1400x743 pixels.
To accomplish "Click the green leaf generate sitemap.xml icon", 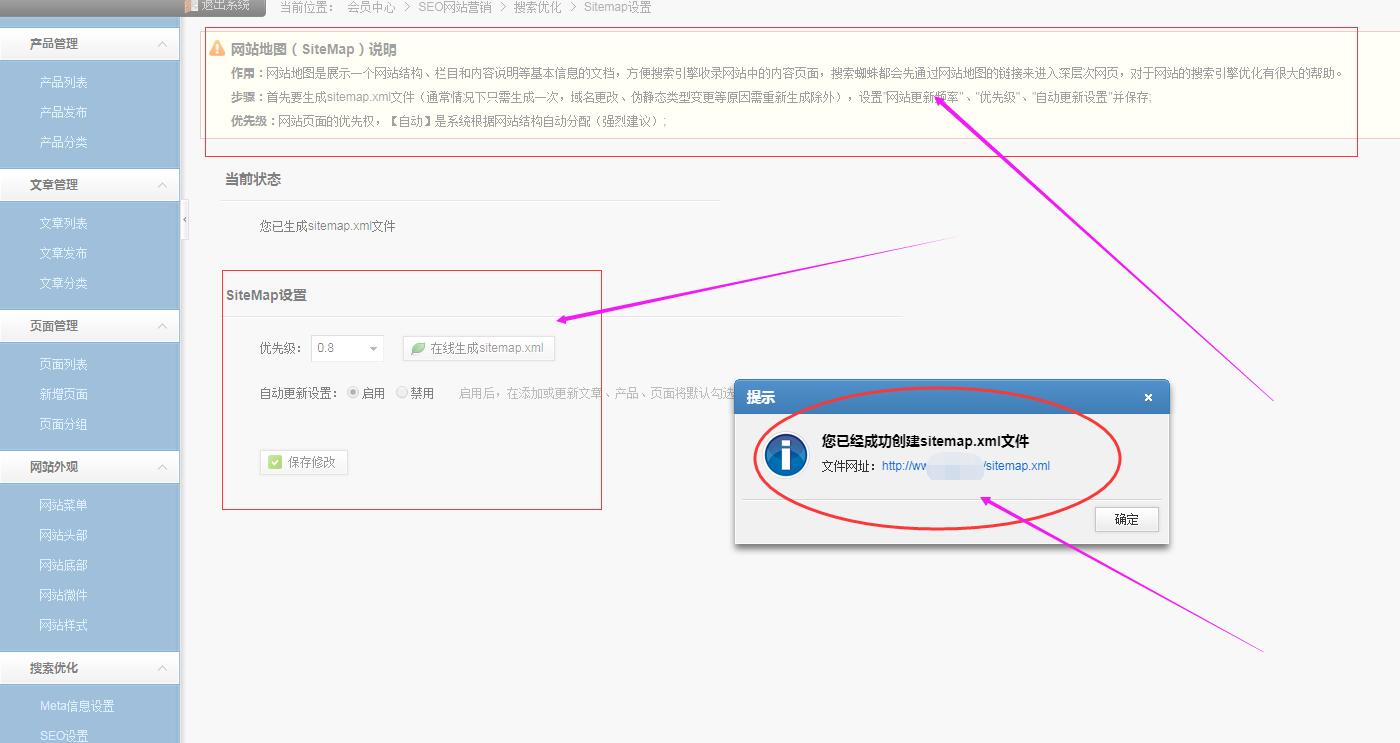I will 418,348.
